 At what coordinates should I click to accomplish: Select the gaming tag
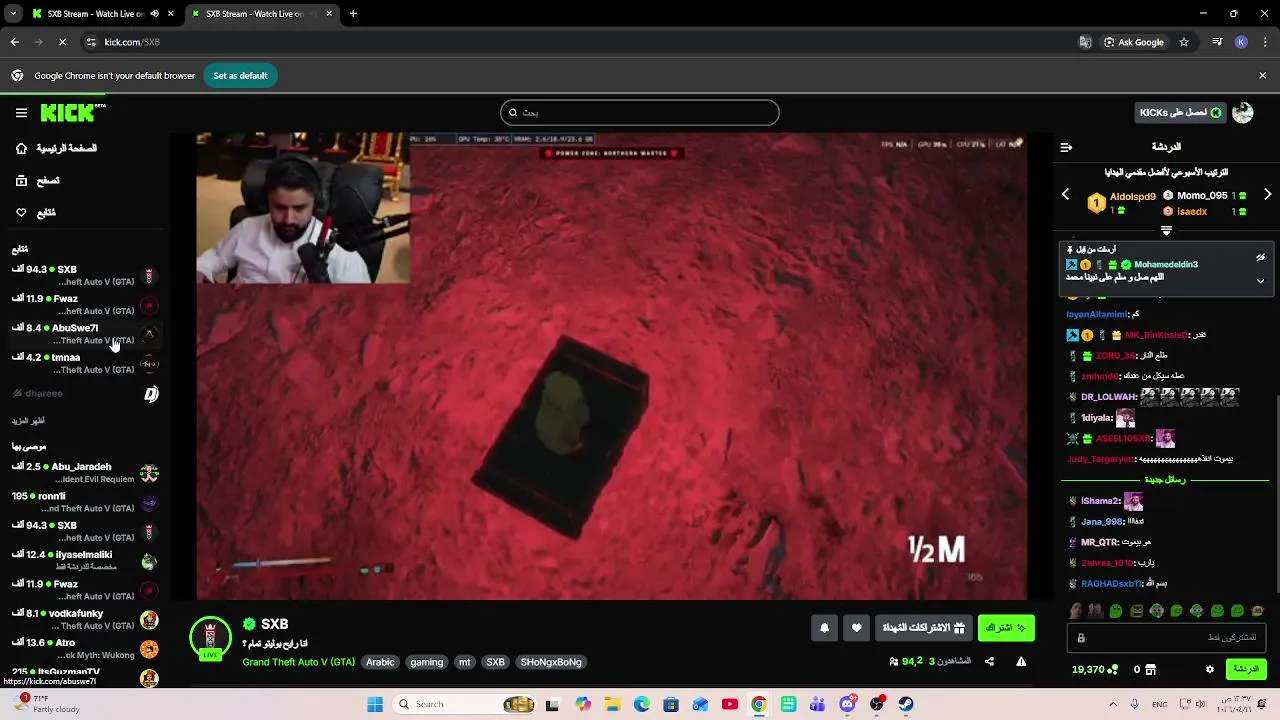[x=426, y=662]
